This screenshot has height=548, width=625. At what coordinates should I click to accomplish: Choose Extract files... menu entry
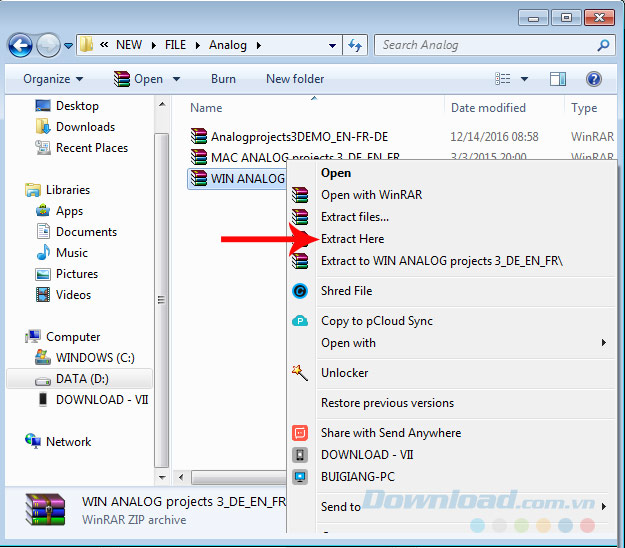pyautogui.click(x=354, y=217)
